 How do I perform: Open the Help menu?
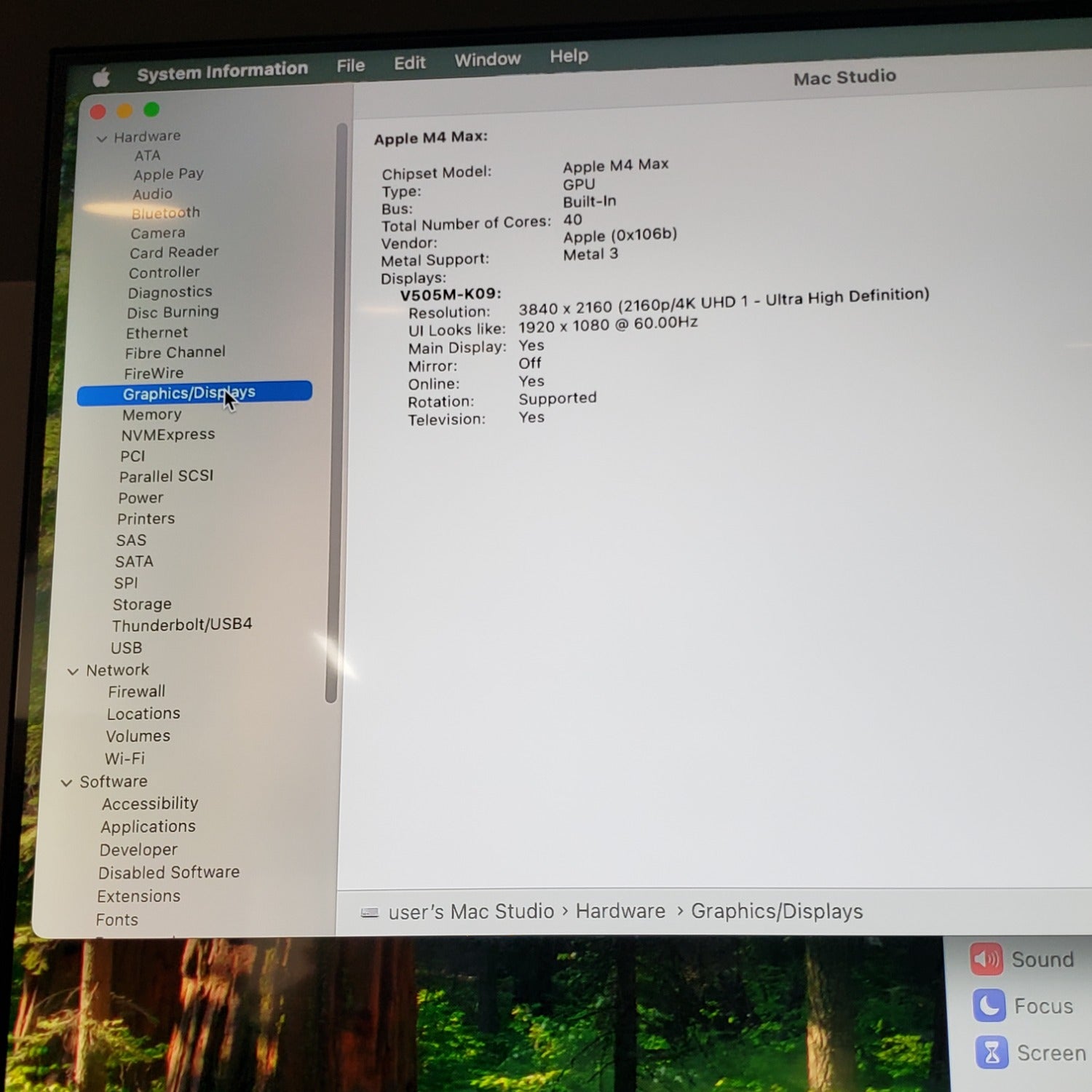569,56
